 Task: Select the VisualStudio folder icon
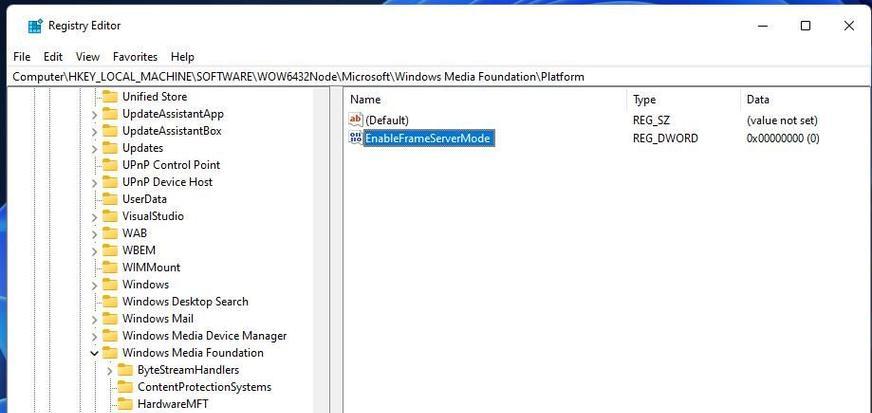click(110, 216)
